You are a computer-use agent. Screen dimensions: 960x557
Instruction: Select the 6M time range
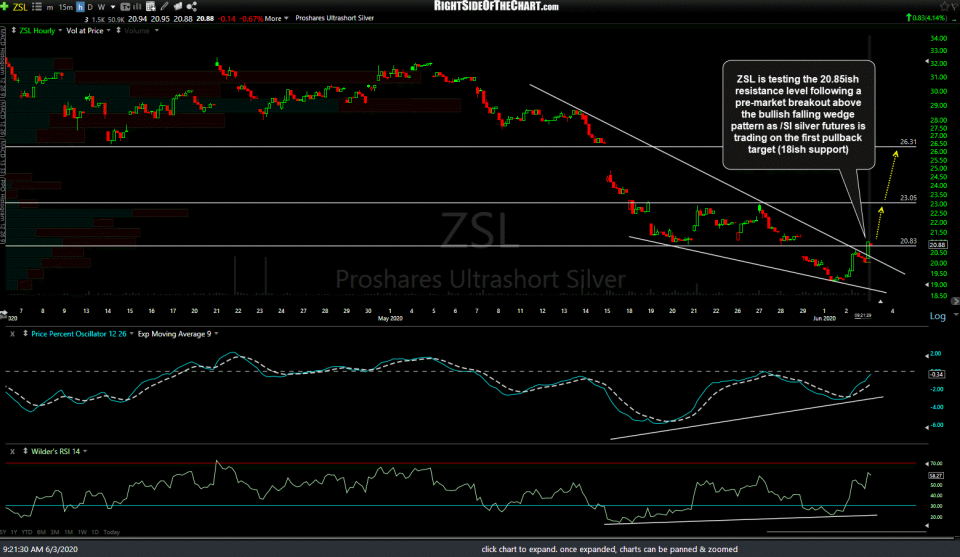[42, 533]
